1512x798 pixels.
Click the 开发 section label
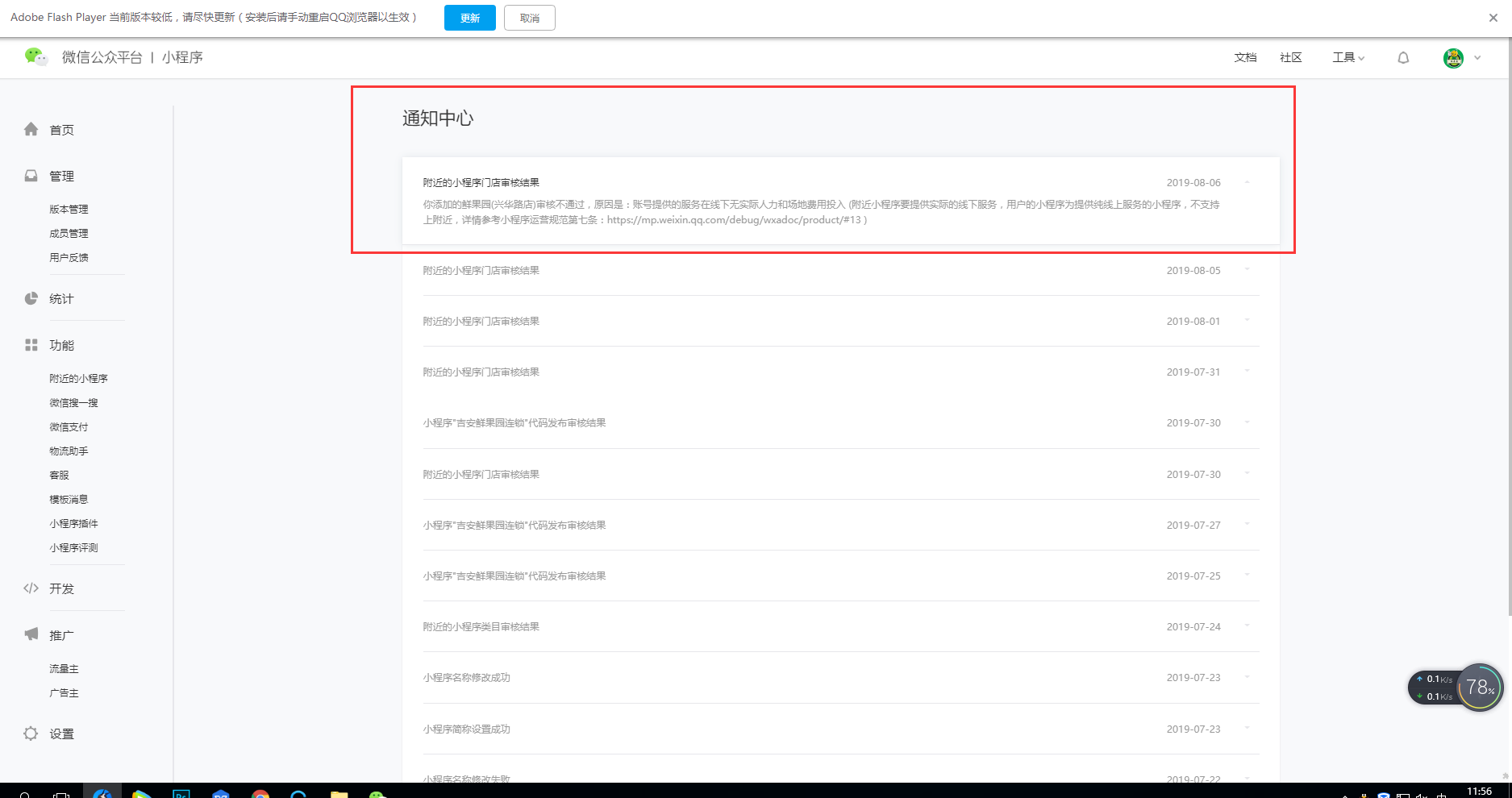point(61,589)
